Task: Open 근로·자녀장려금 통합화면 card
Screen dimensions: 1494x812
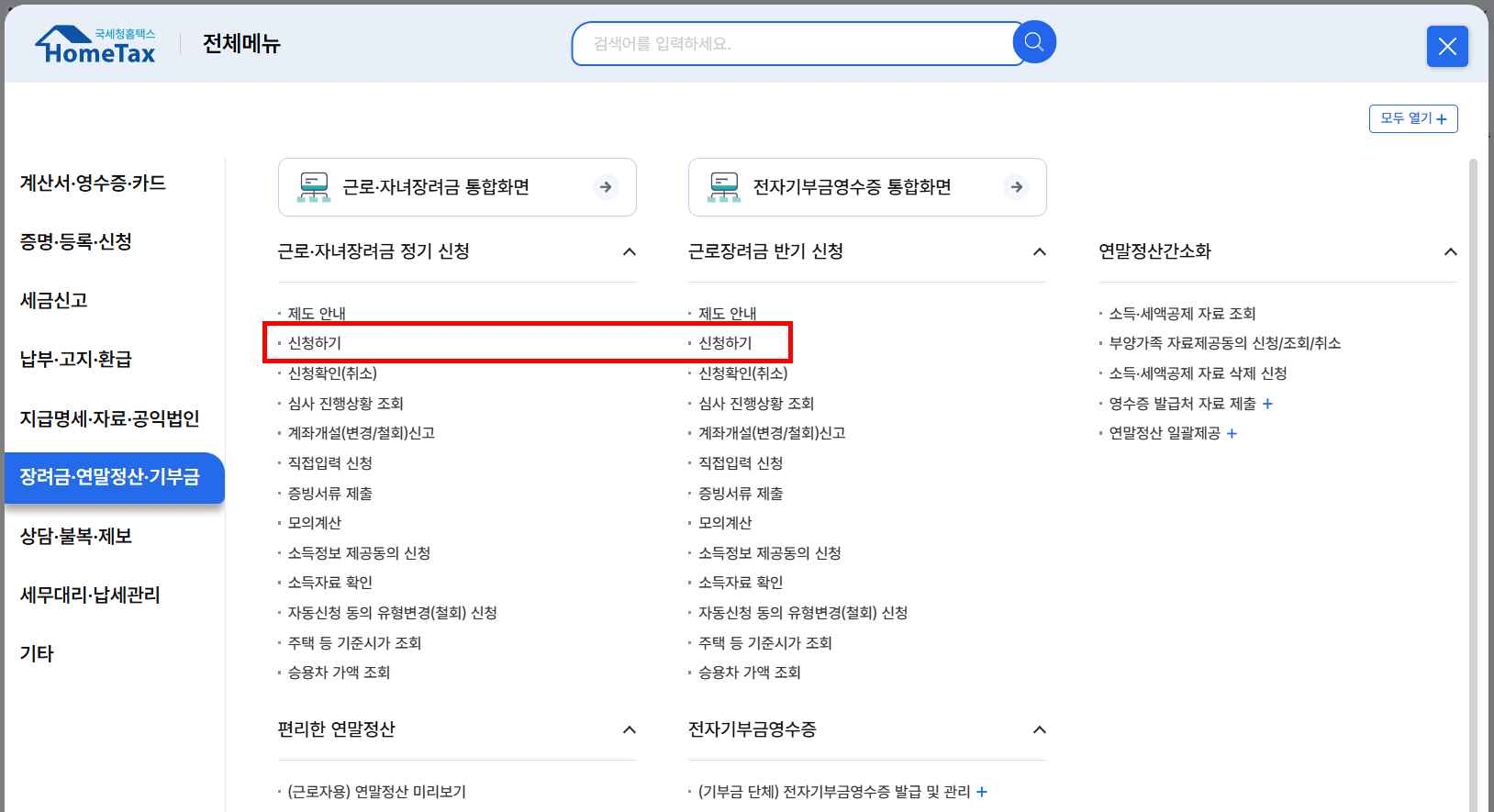Action: click(x=457, y=187)
